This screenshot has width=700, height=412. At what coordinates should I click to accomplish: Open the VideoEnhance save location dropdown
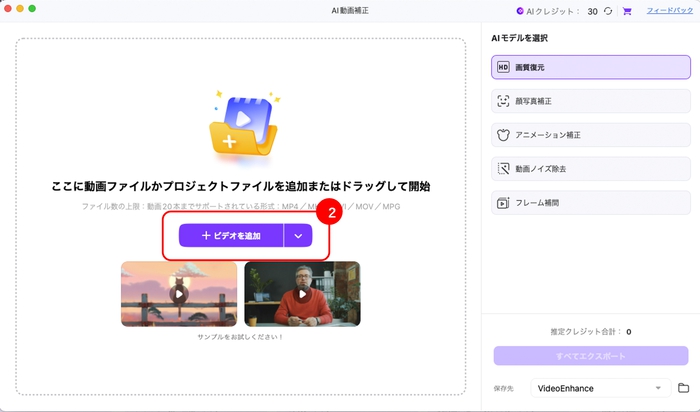601,388
